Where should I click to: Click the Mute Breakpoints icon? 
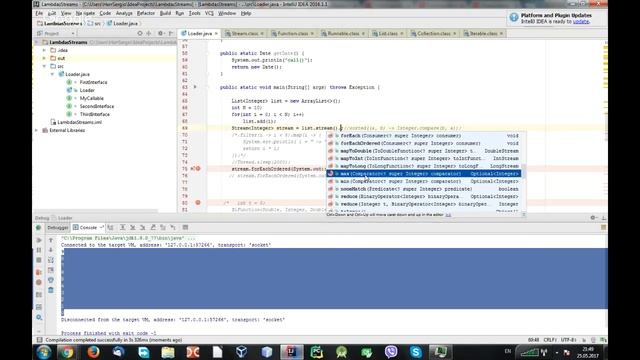tap(39, 282)
